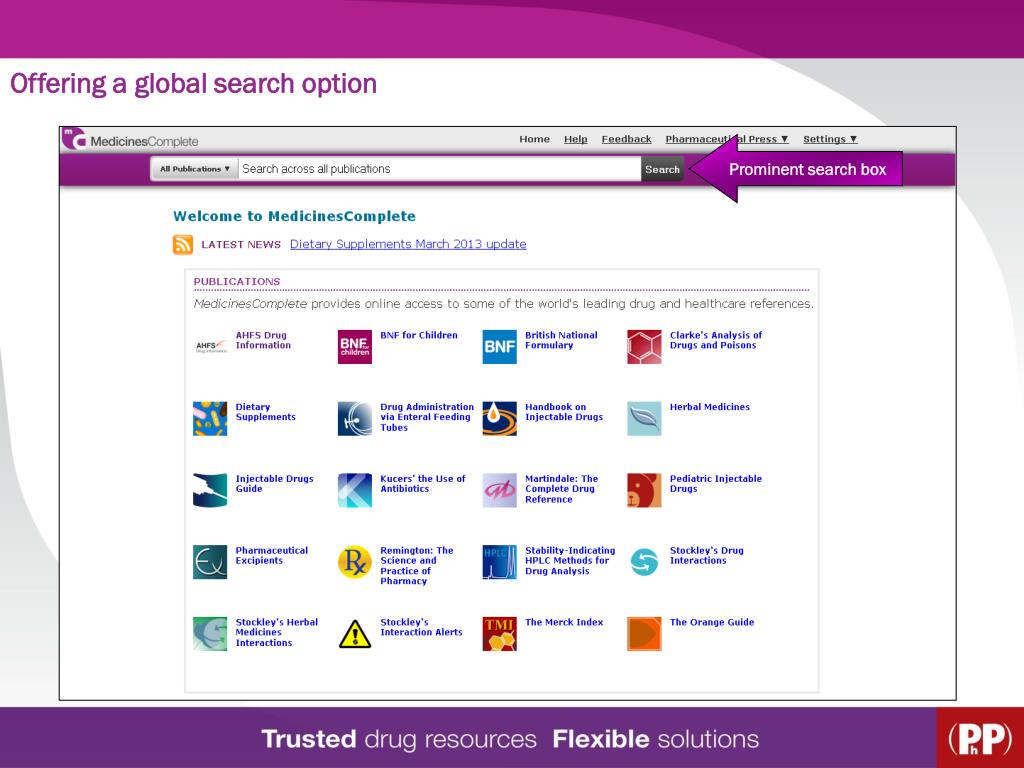This screenshot has height=768, width=1024.
Task: Open the Help page
Action: click(575, 139)
